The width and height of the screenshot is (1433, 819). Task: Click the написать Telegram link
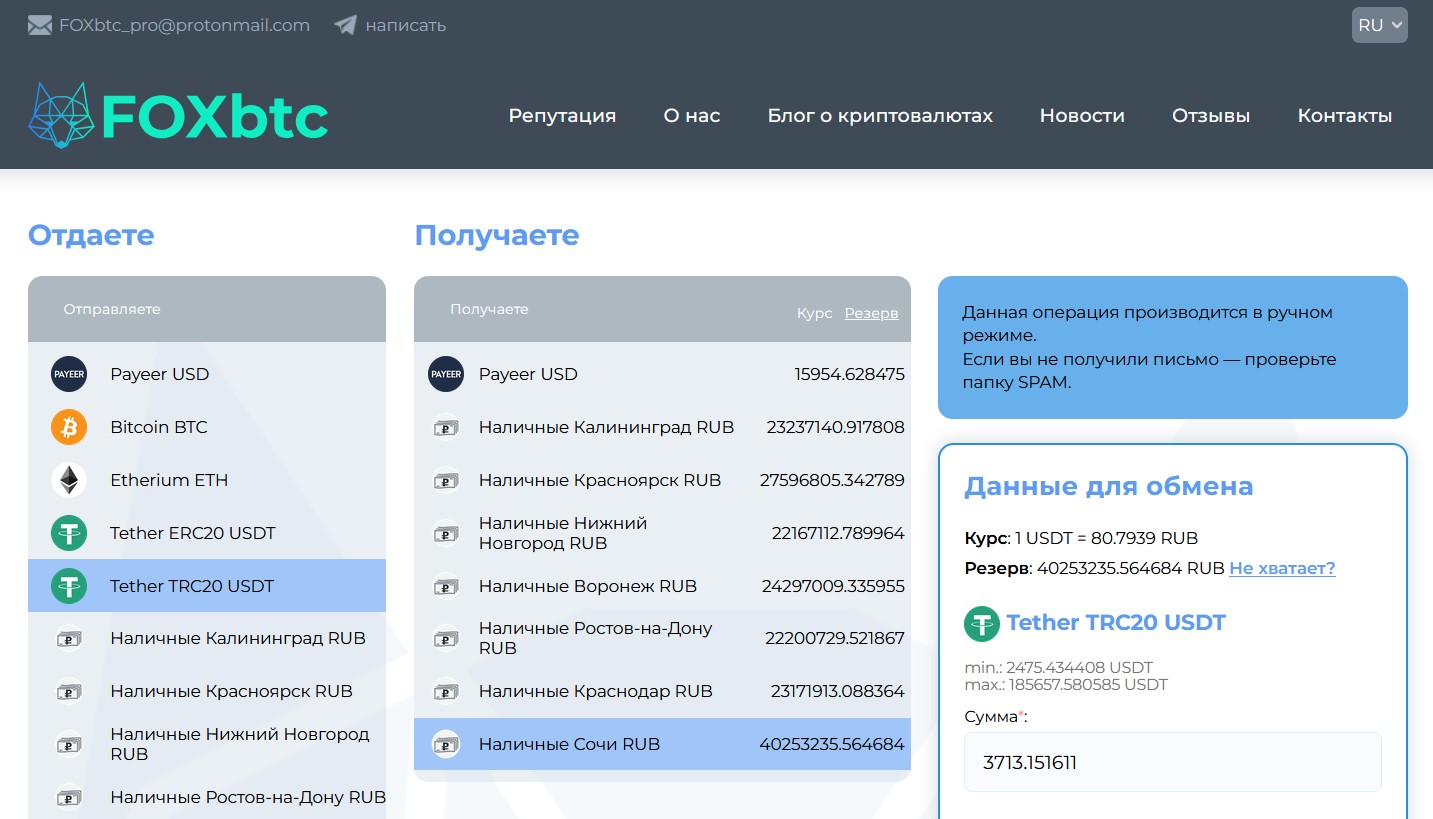pos(406,25)
